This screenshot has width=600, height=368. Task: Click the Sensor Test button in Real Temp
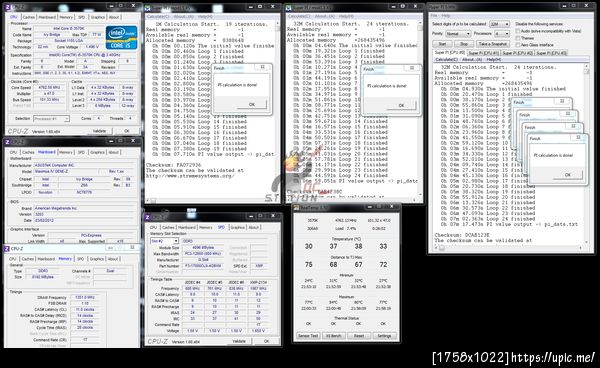pos(308,336)
